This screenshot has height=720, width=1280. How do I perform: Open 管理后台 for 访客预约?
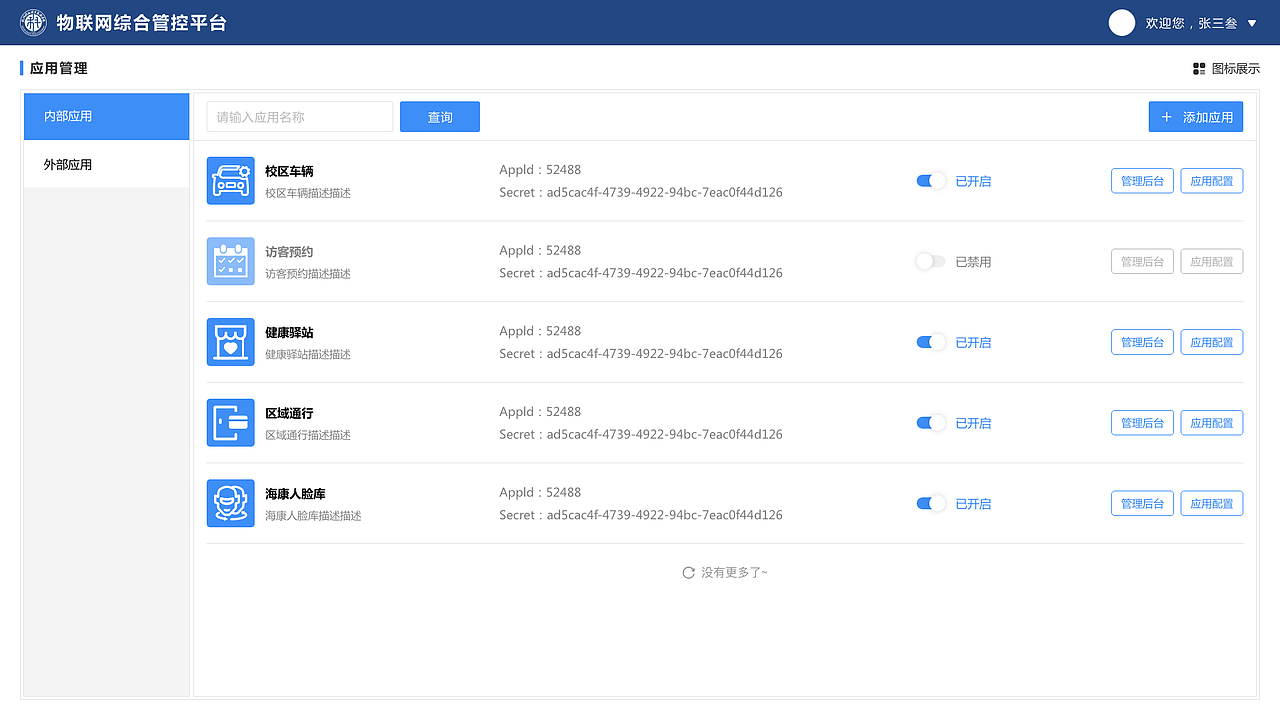(1142, 261)
